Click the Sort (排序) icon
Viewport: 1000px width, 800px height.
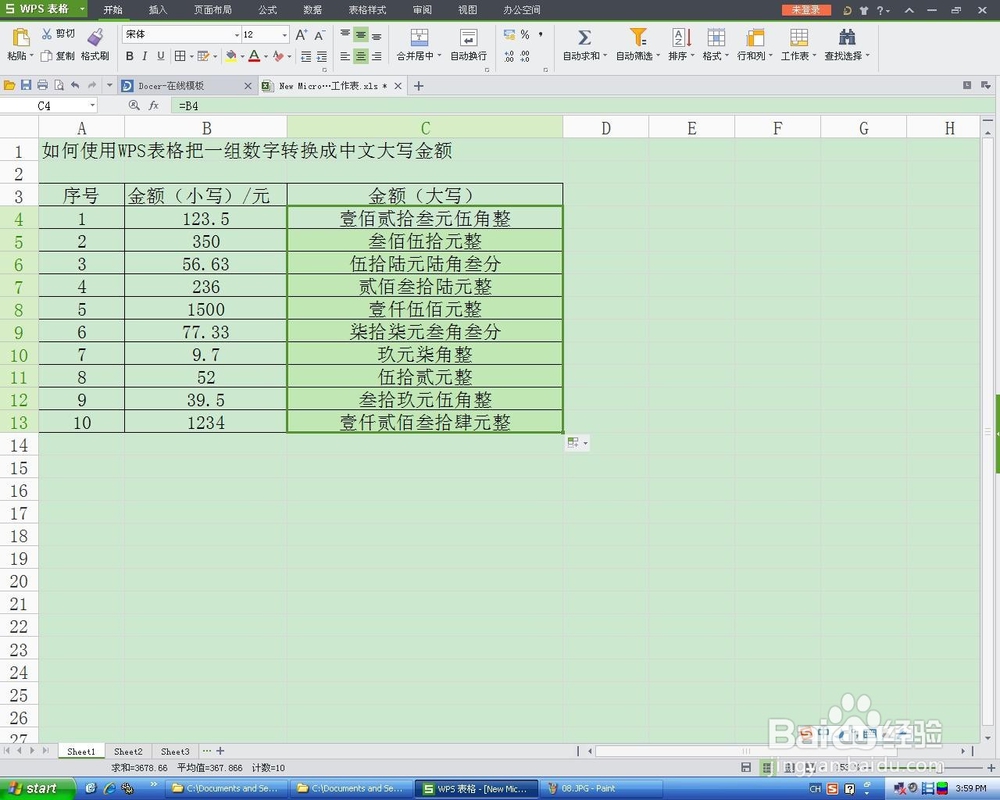point(679,36)
